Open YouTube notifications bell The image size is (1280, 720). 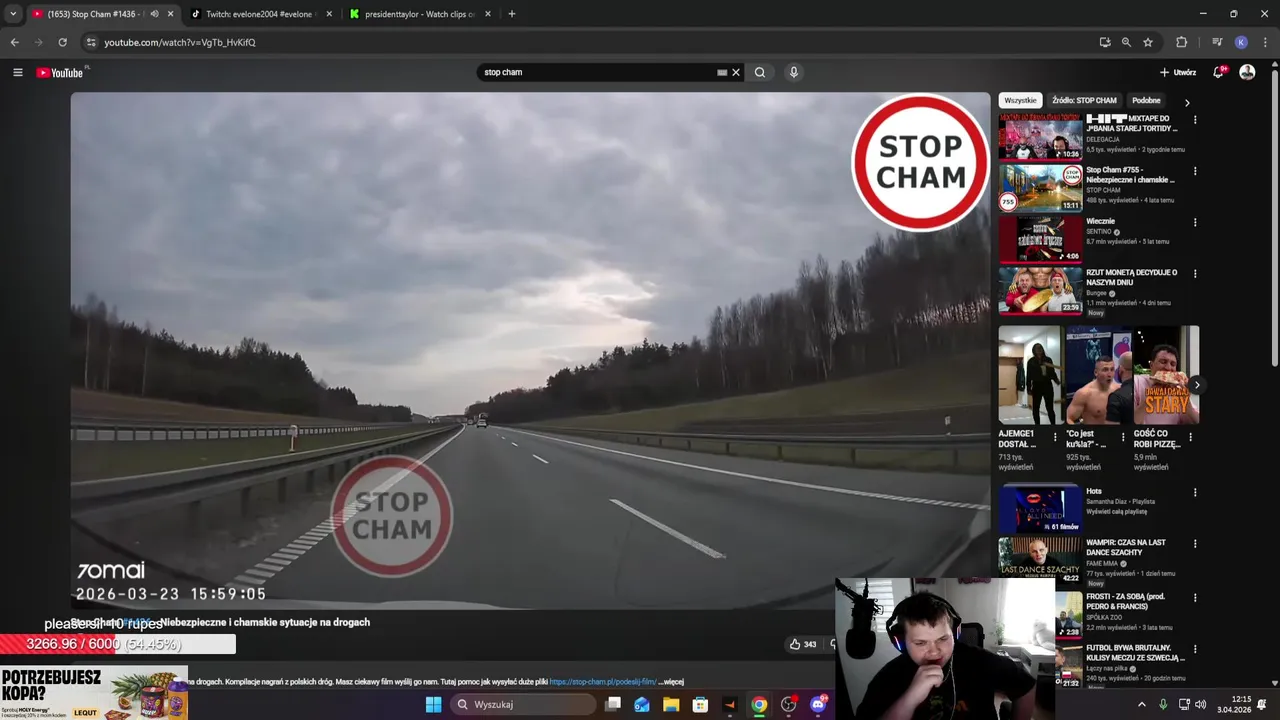pos(1218,72)
